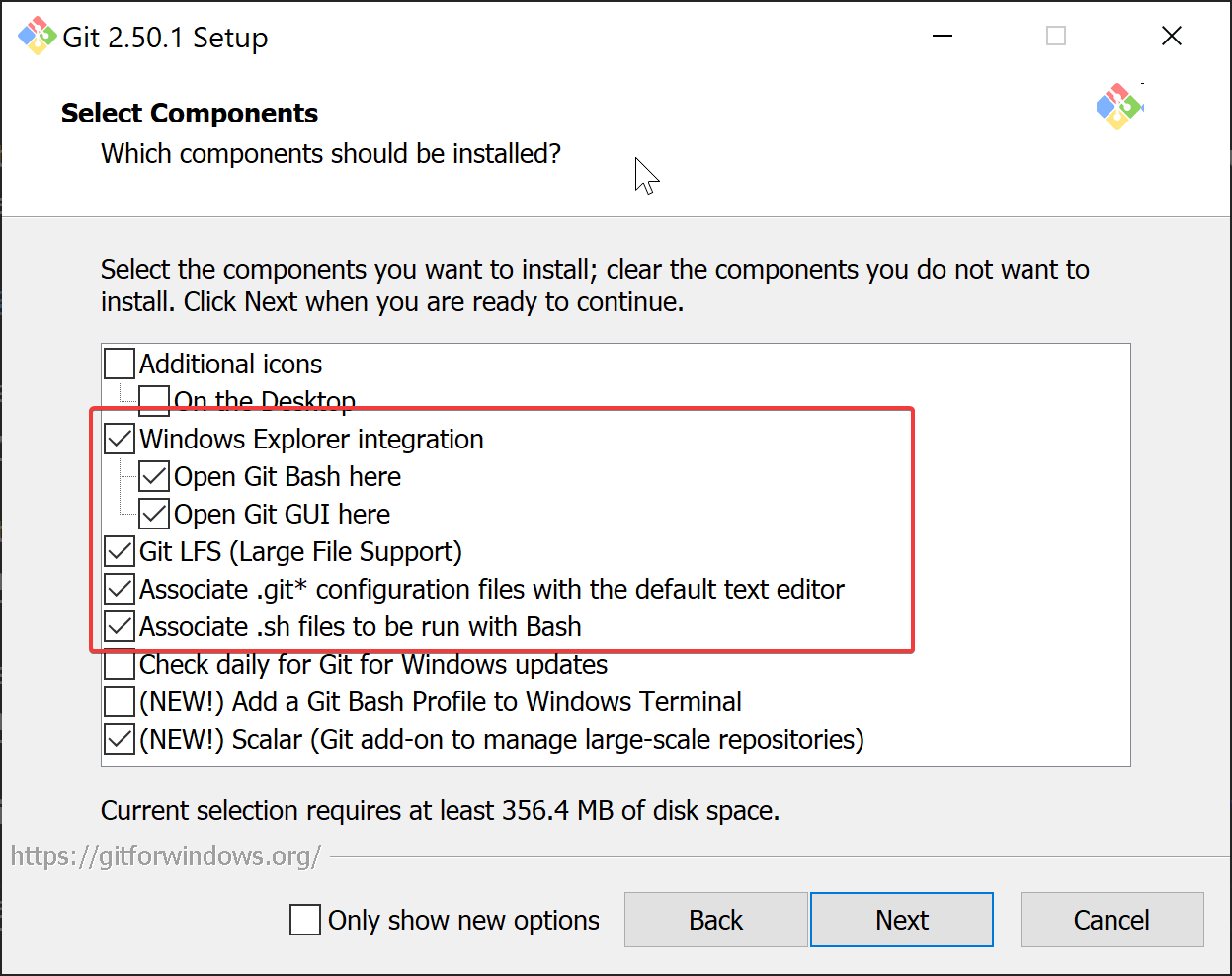The width and height of the screenshot is (1232, 976).
Task: Enable the Additional icons checkbox
Action: point(120,364)
